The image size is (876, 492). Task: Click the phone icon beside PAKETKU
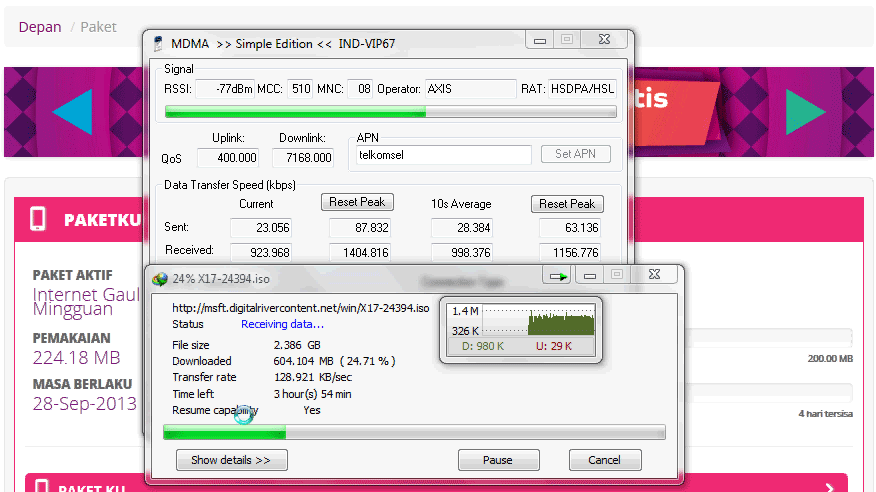tap(38, 218)
